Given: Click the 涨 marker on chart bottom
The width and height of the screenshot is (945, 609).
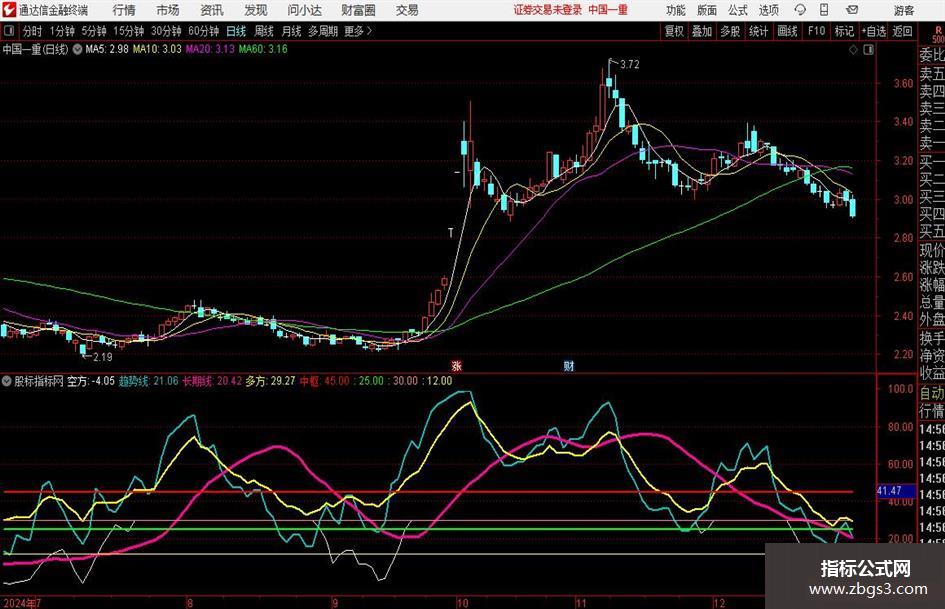Looking at the screenshot, I should coord(456,366).
